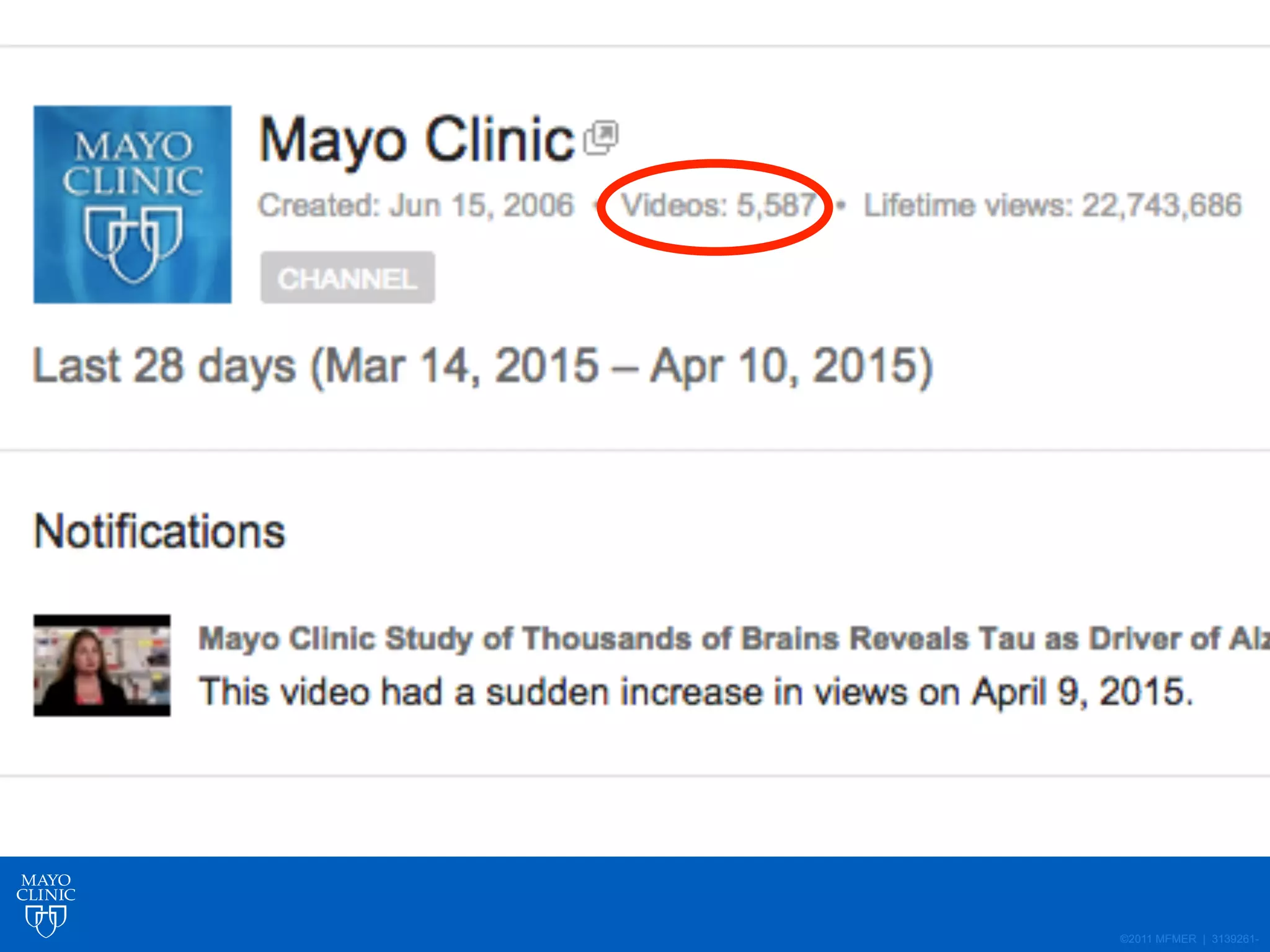Click the Apr 10, 2015 end date

pyautogui.click(x=785, y=366)
